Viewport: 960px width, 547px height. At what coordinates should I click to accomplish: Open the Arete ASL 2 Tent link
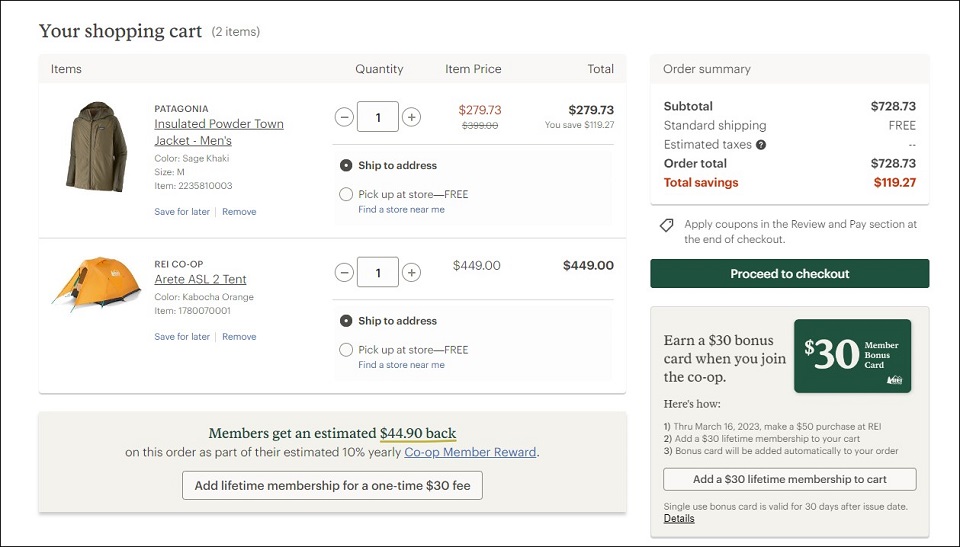200,279
